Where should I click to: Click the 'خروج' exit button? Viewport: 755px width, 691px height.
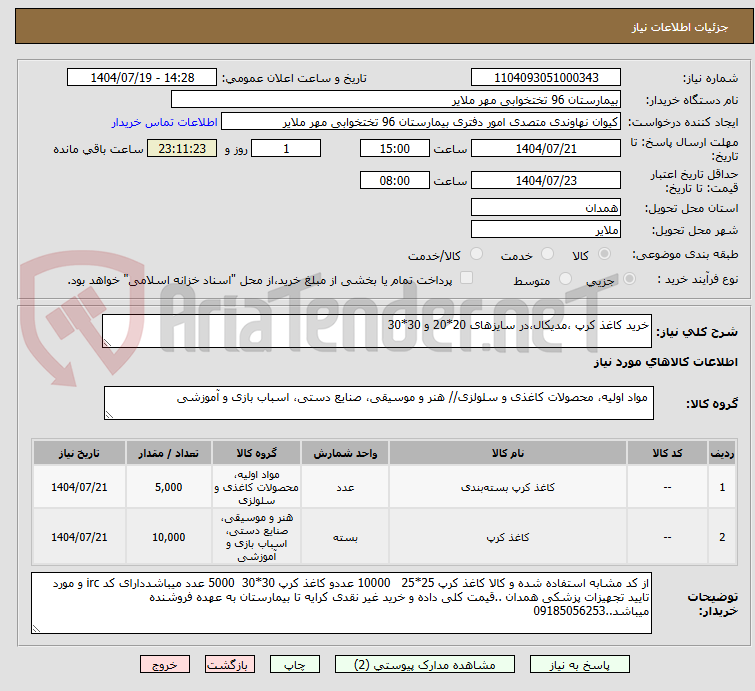165,665
